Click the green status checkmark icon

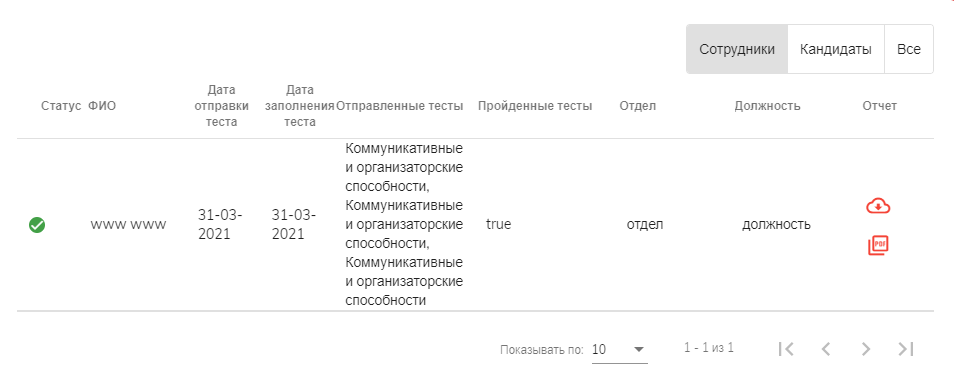point(37,225)
